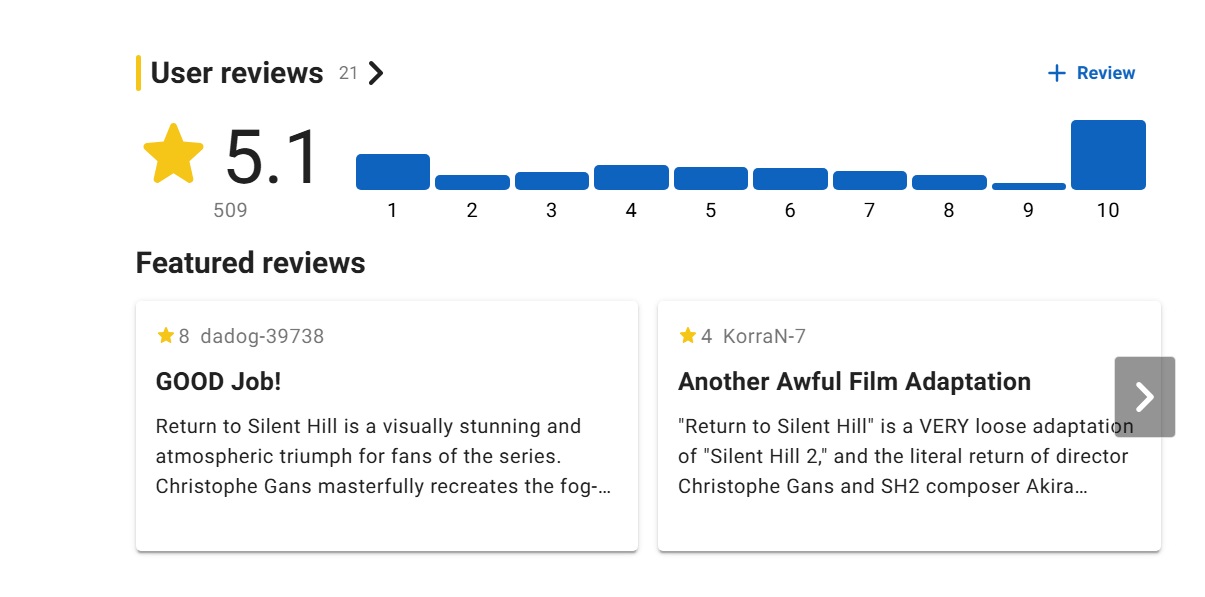Click the large yellow rating star

(x=173, y=154)
